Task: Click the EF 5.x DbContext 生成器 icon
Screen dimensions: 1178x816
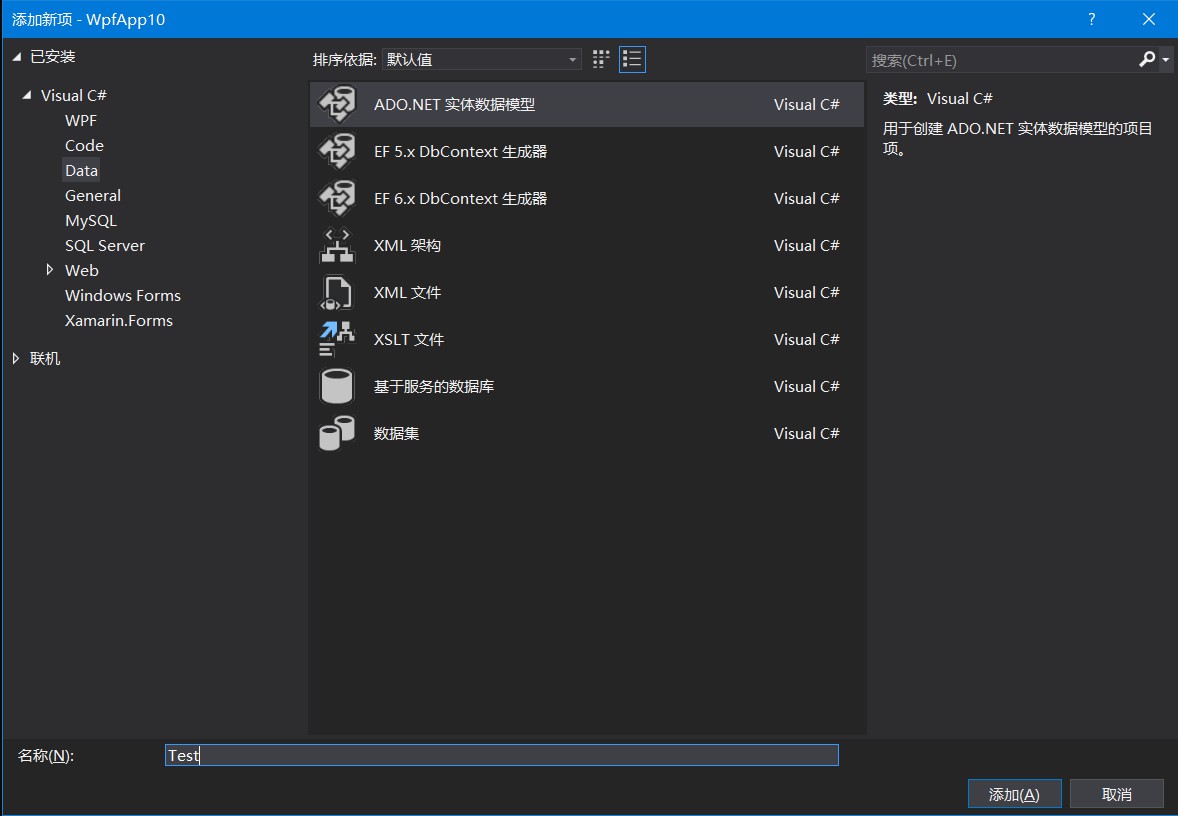Action: pos(337,151)
